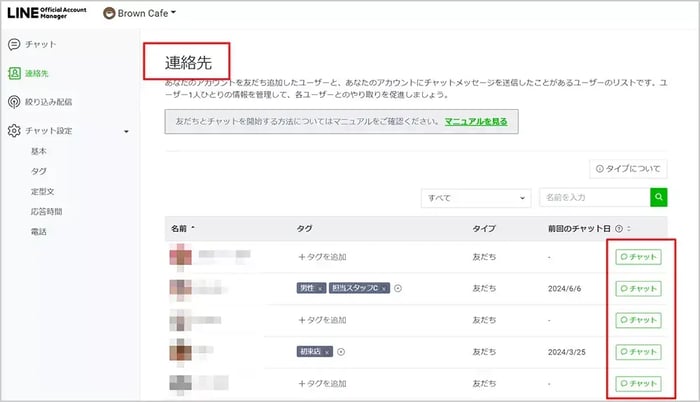Click the date 2024/6/6 cell
Image resolution: width=700 pixels, height=402 pixels.
[x=564, y=289]
